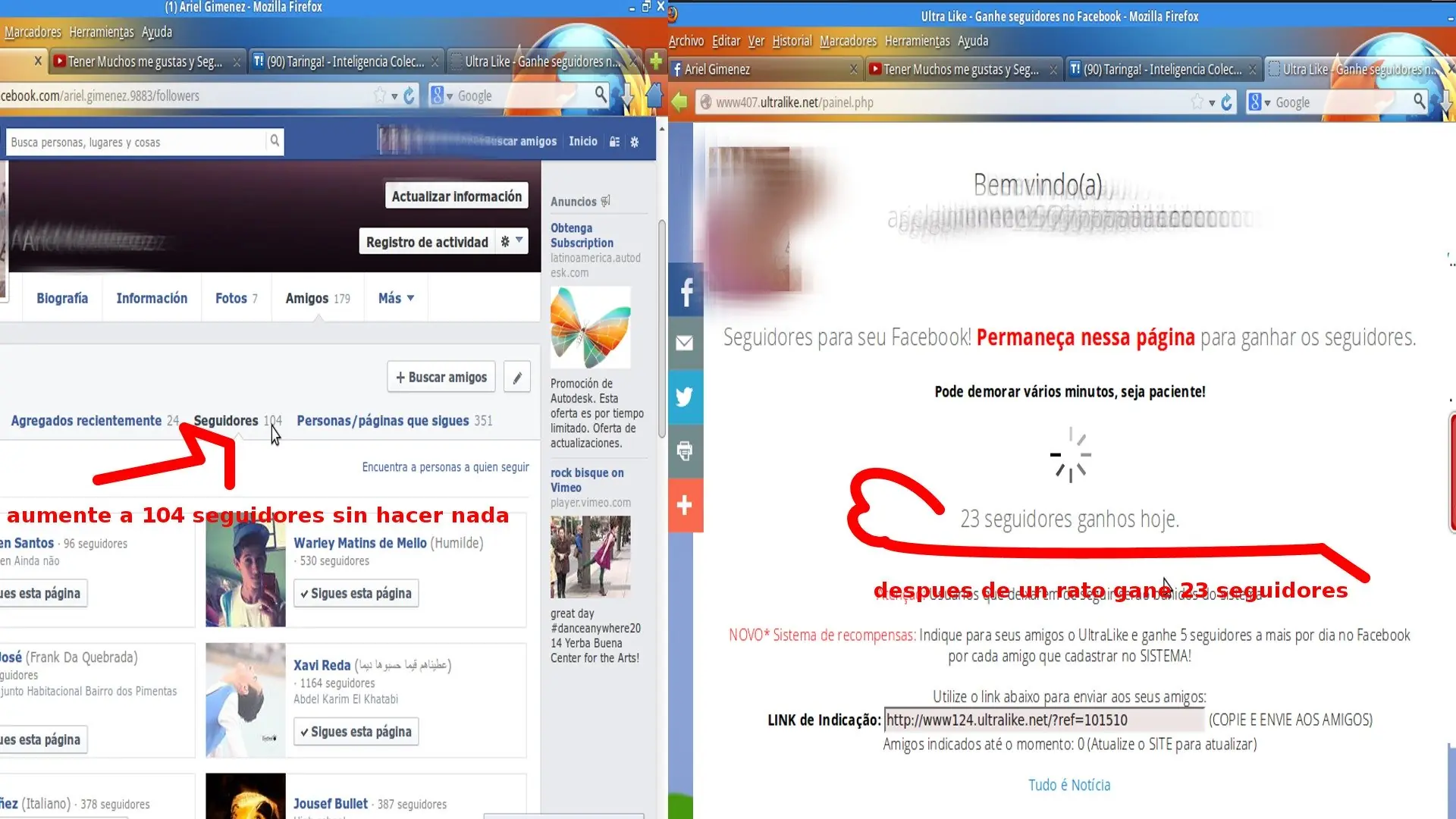Viewport: 1456px width, 819px height.
Task: Click the Actualizar información button
Action: pos(457,196)
